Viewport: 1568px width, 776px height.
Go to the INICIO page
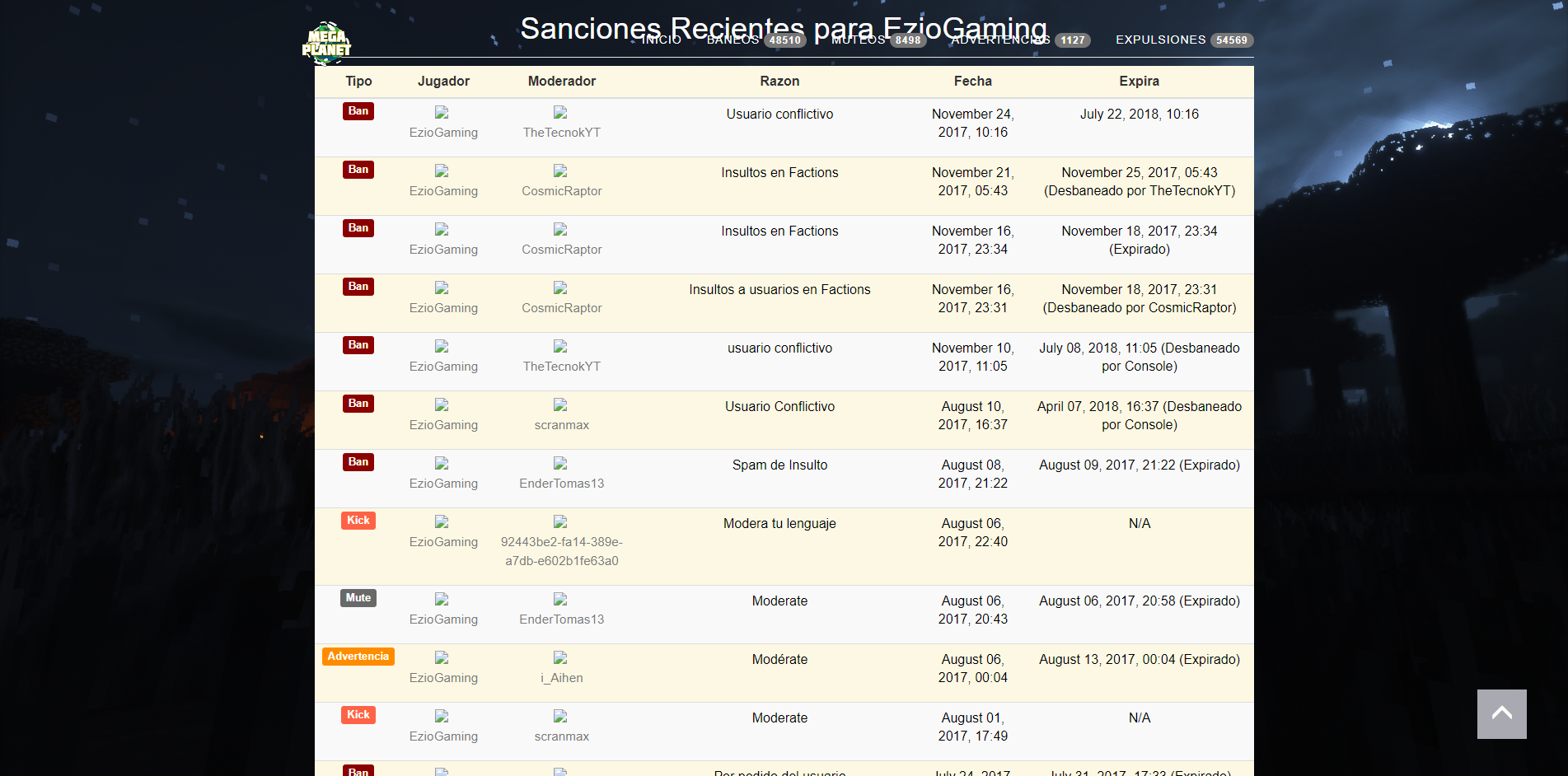tap(662, 40)
